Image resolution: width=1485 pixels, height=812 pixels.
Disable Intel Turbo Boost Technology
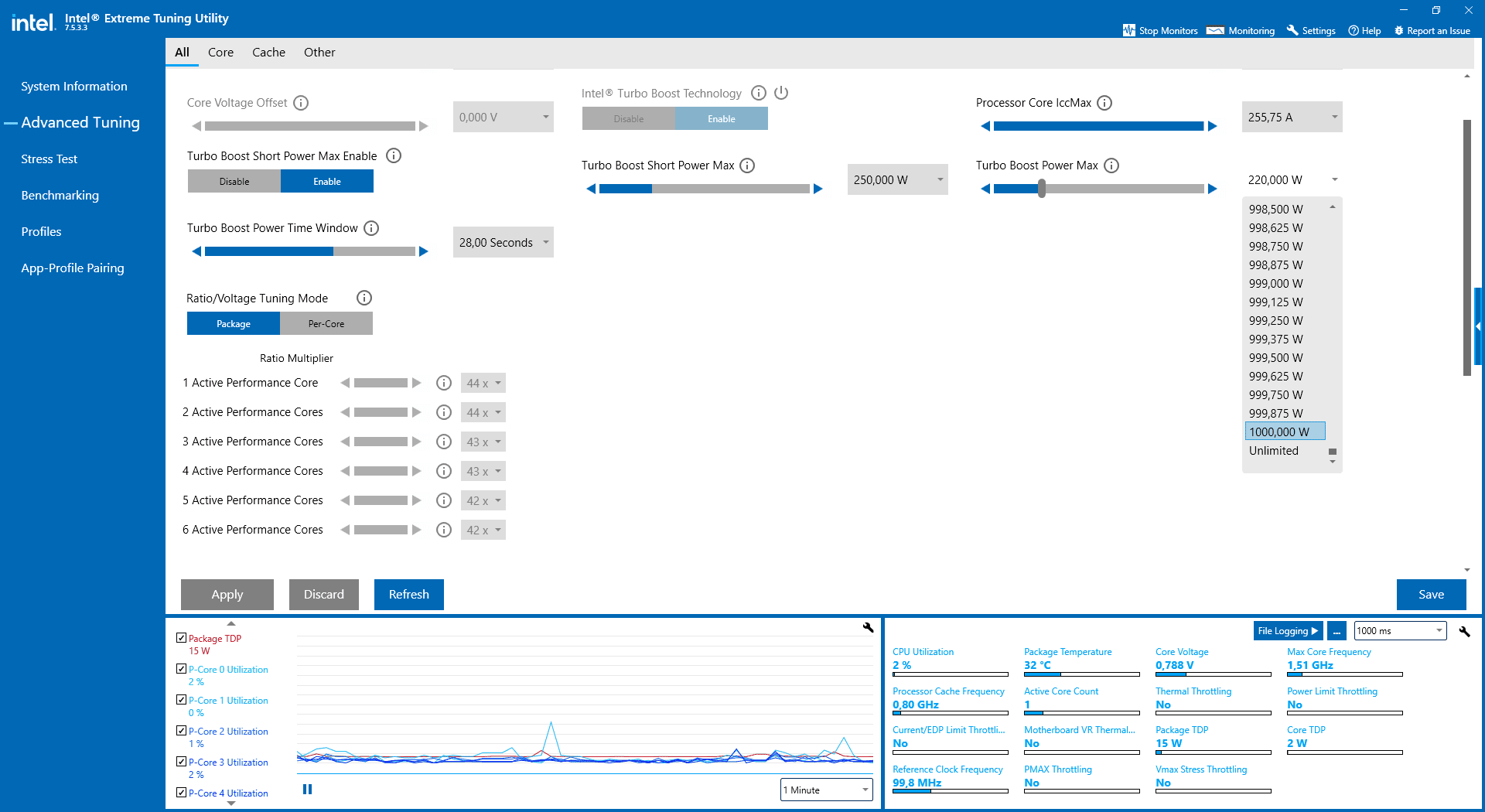629,119
